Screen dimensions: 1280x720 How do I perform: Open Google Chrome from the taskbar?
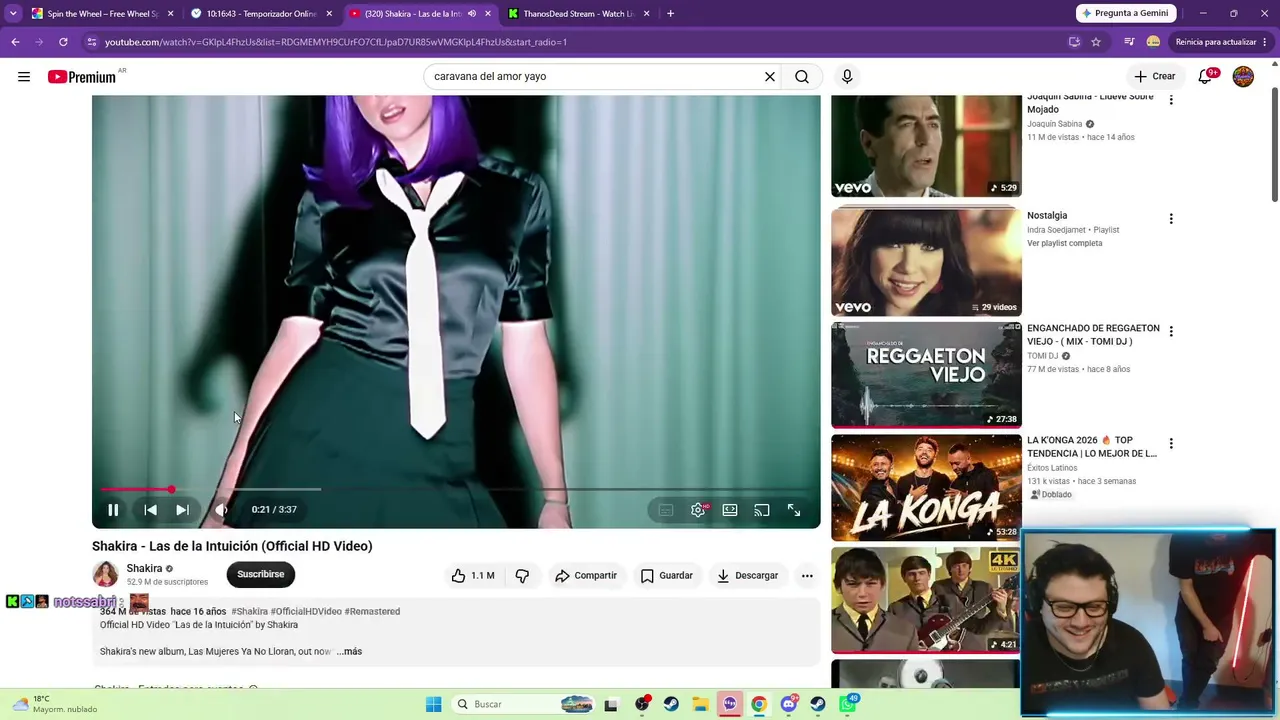pyautogui.click(x=759, y=704)
